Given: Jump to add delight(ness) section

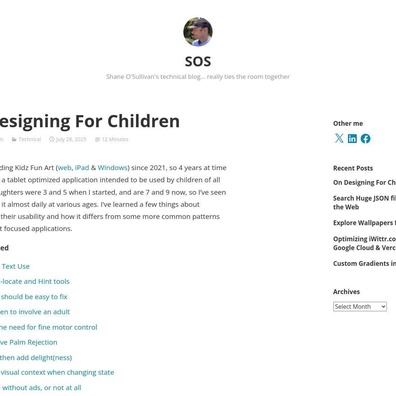Looking at the screenshot, I should tap(36, 357).
